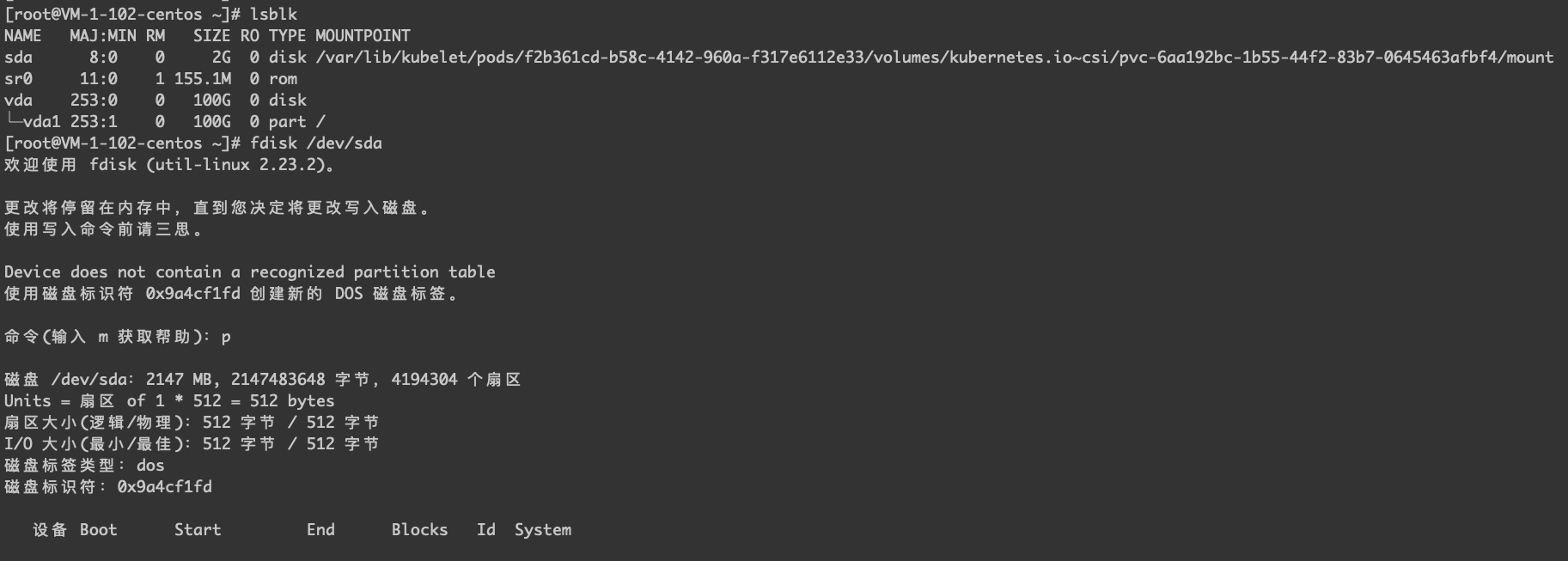Click the 2147483648 byte count

click(278, 380)
